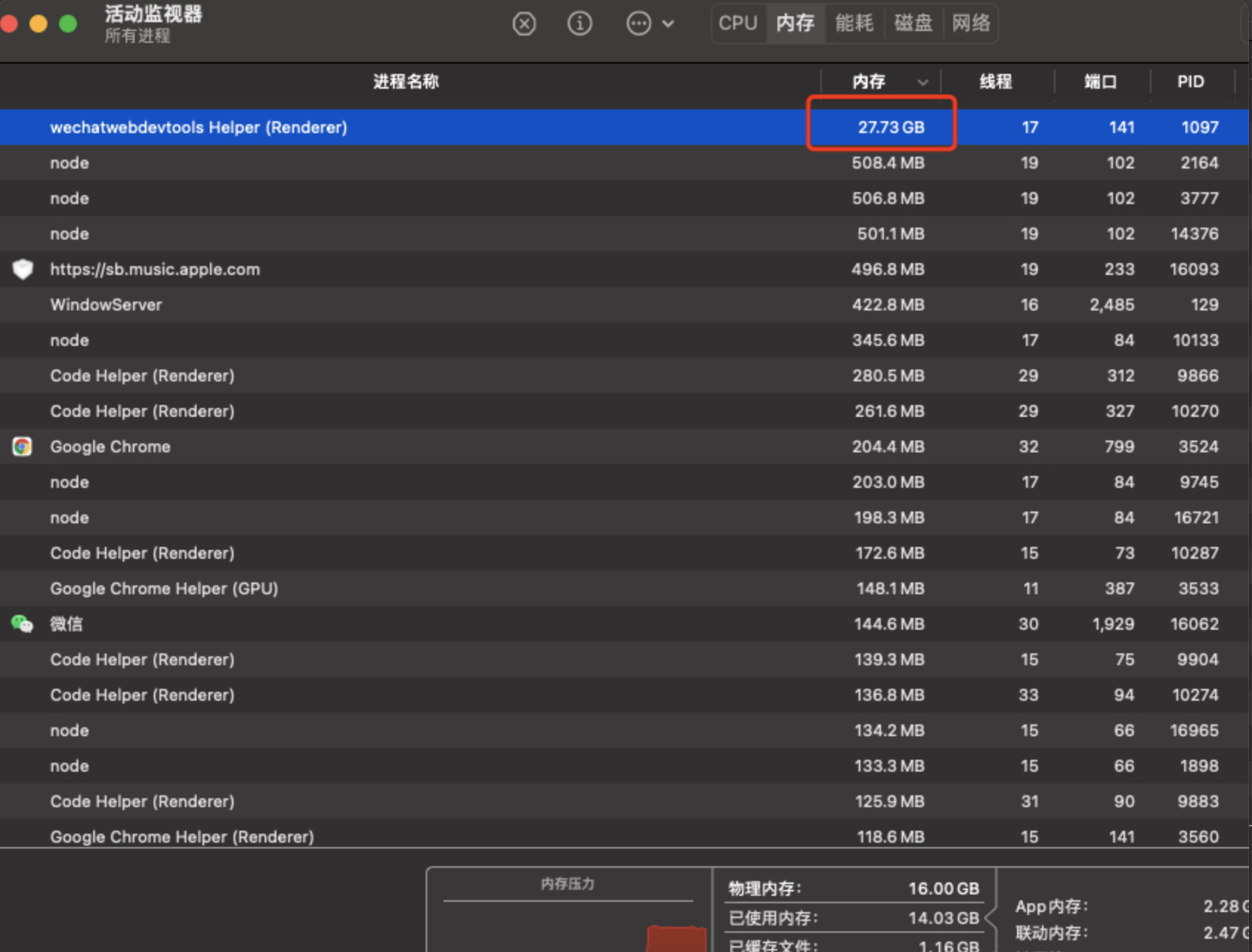Viewport: 1252px width, 952px height.
Task: Sort by 进程名称 column header
Action: pos(406,81)
